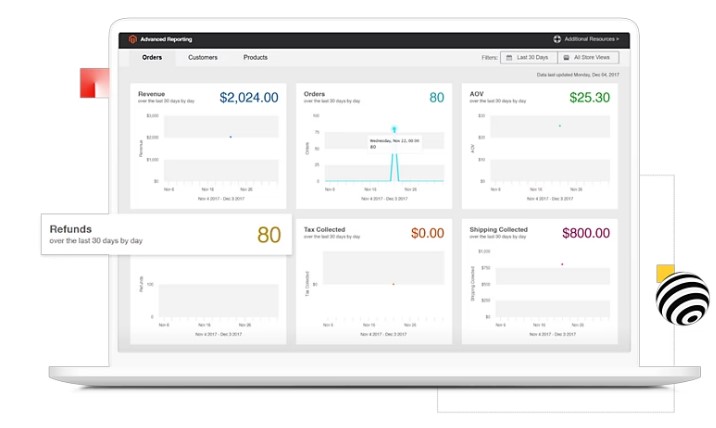The image size is (716, 428).
Task: Expand Additional Resources menu
Action: coord(590,39)
